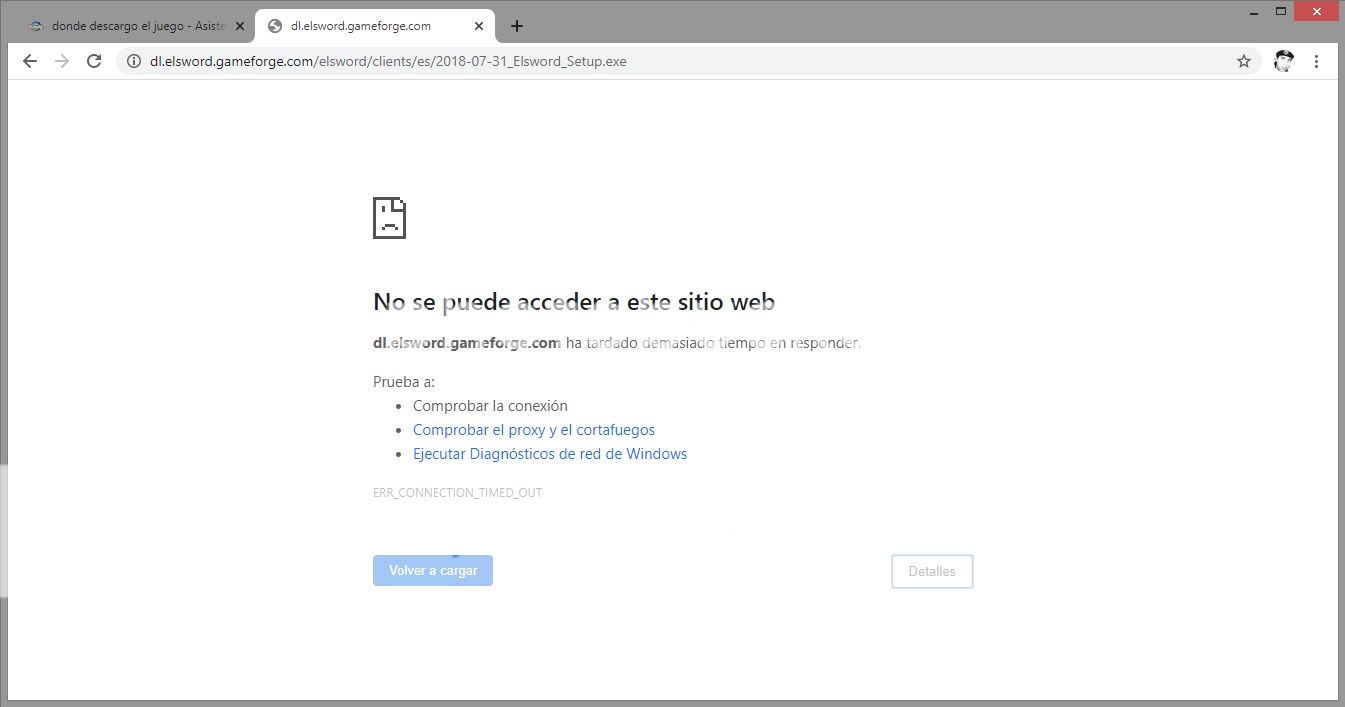Image resolution: width=1345 pixels, height=707 pixels.
Task: Bookmark this page with the star icon
Action: [x=1244, y=61]
